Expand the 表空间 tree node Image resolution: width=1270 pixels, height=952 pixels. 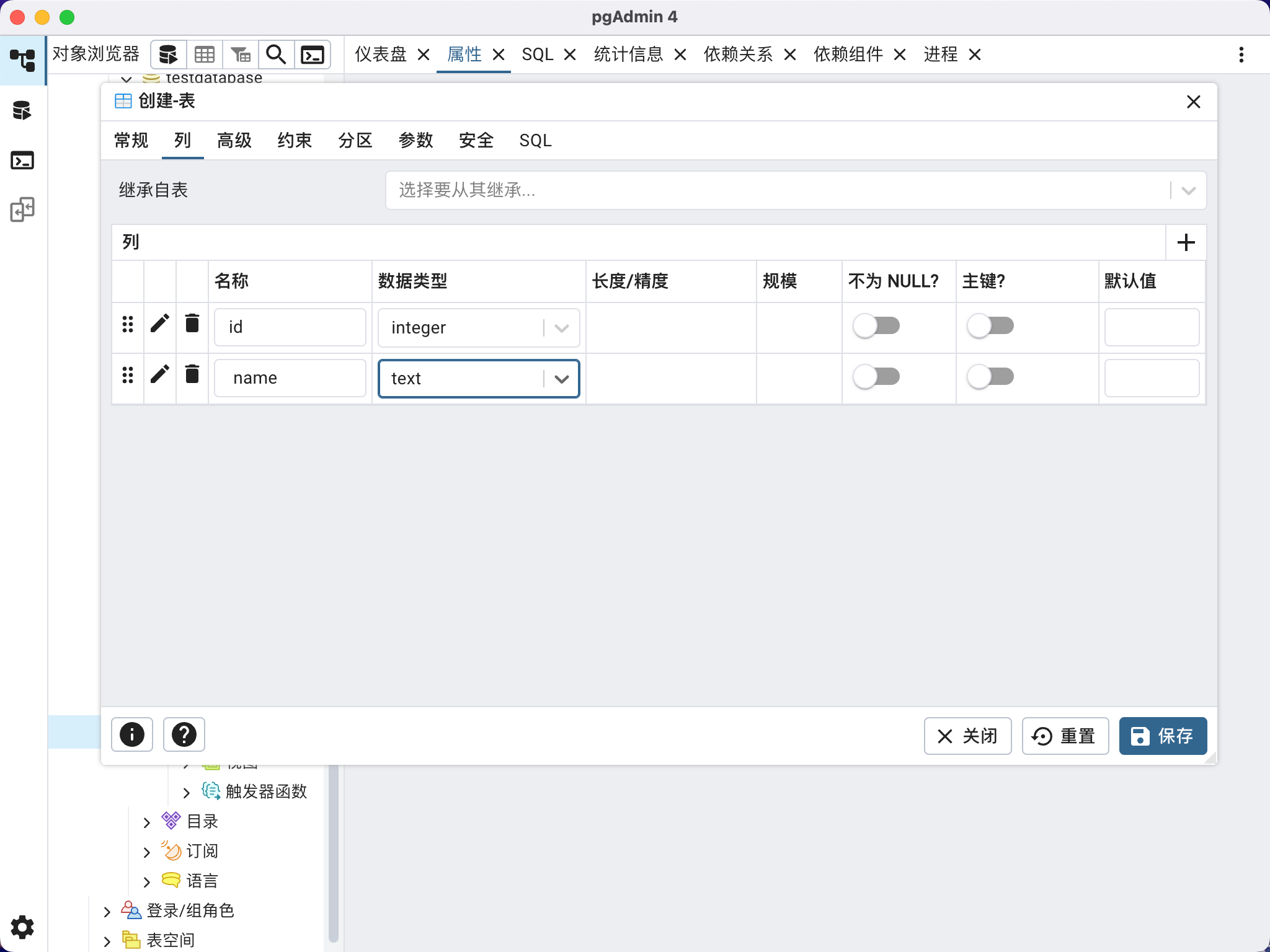click(x=106, y=940)
